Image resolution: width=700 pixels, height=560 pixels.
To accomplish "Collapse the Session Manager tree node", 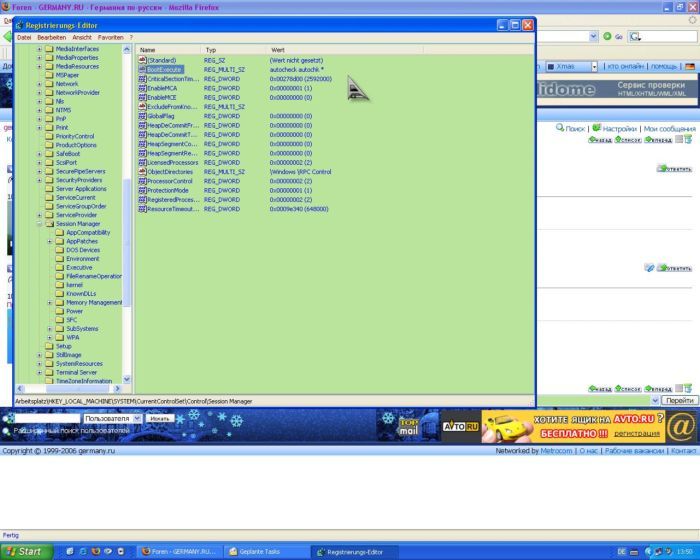I will (x=40, y=224).
